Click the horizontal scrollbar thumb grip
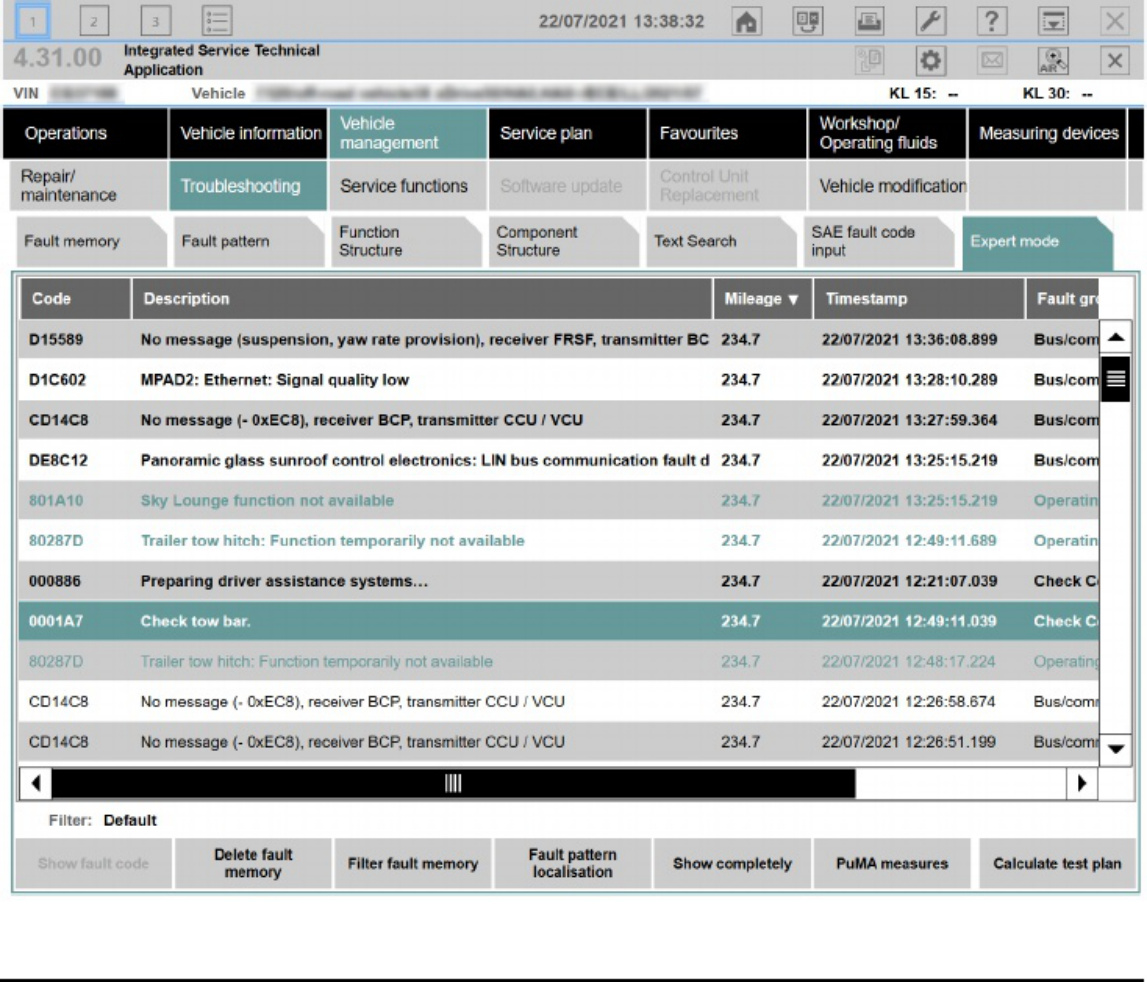 point(453,783)
